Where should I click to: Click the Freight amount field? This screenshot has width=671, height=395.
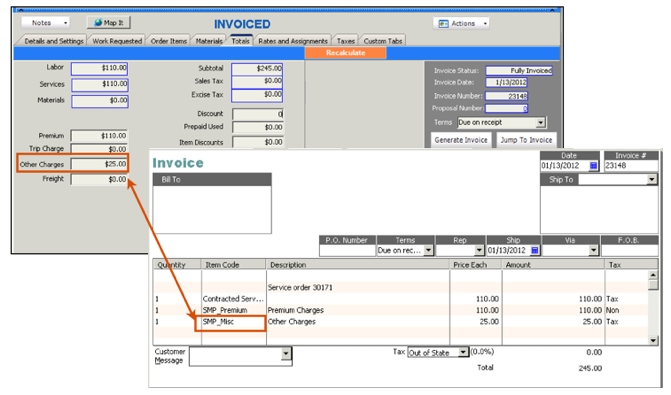tap(99, 179)
